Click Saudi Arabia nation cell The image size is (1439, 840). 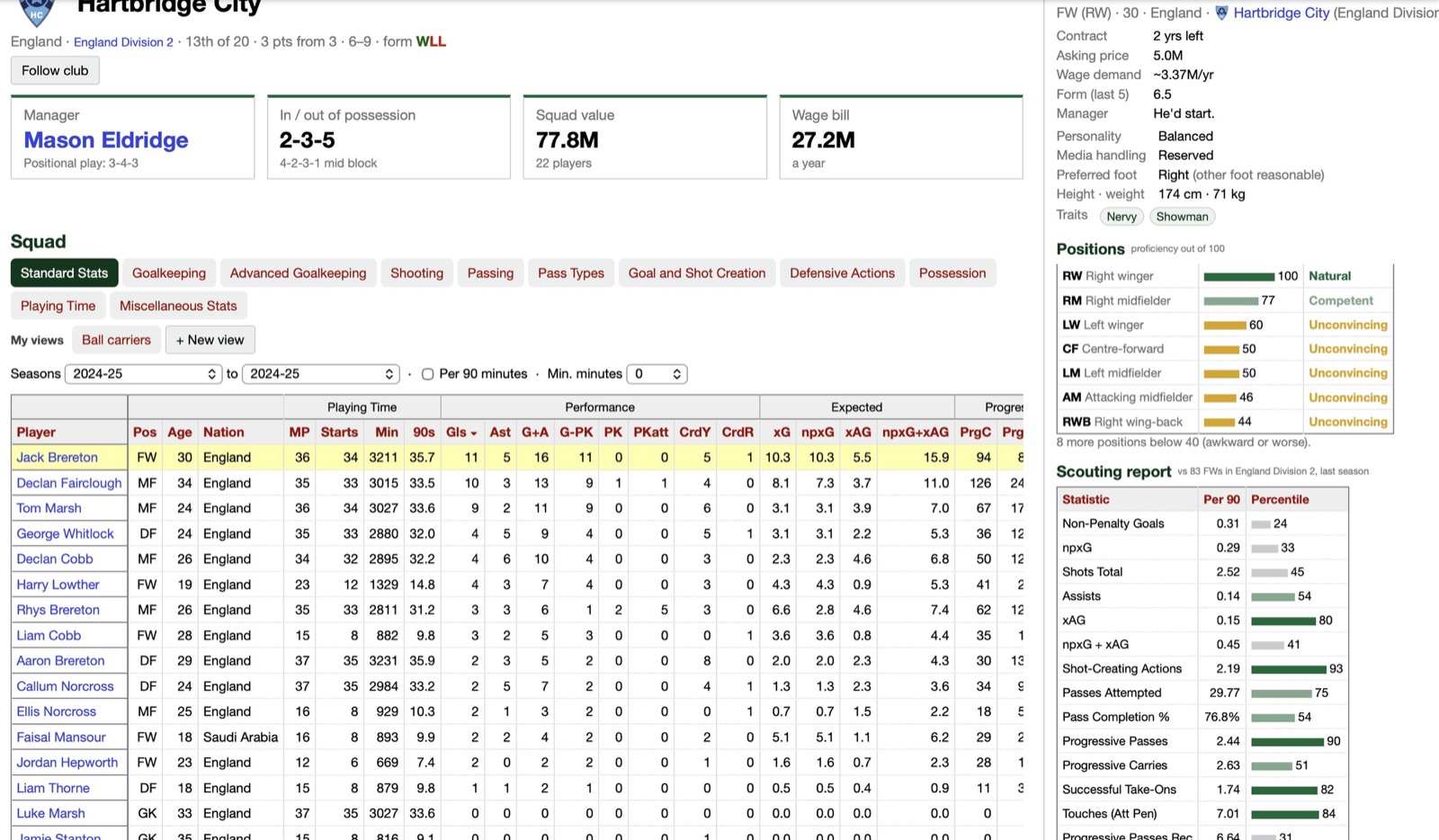click(x=240, y=737)
